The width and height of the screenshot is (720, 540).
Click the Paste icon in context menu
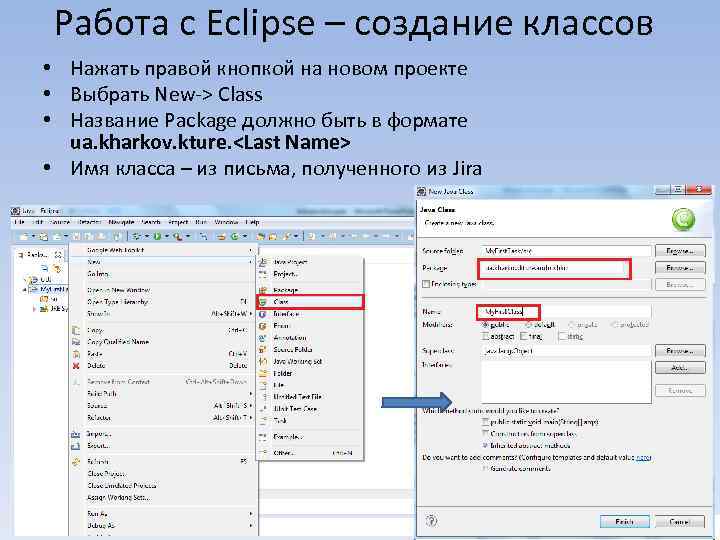click(76, 354)
